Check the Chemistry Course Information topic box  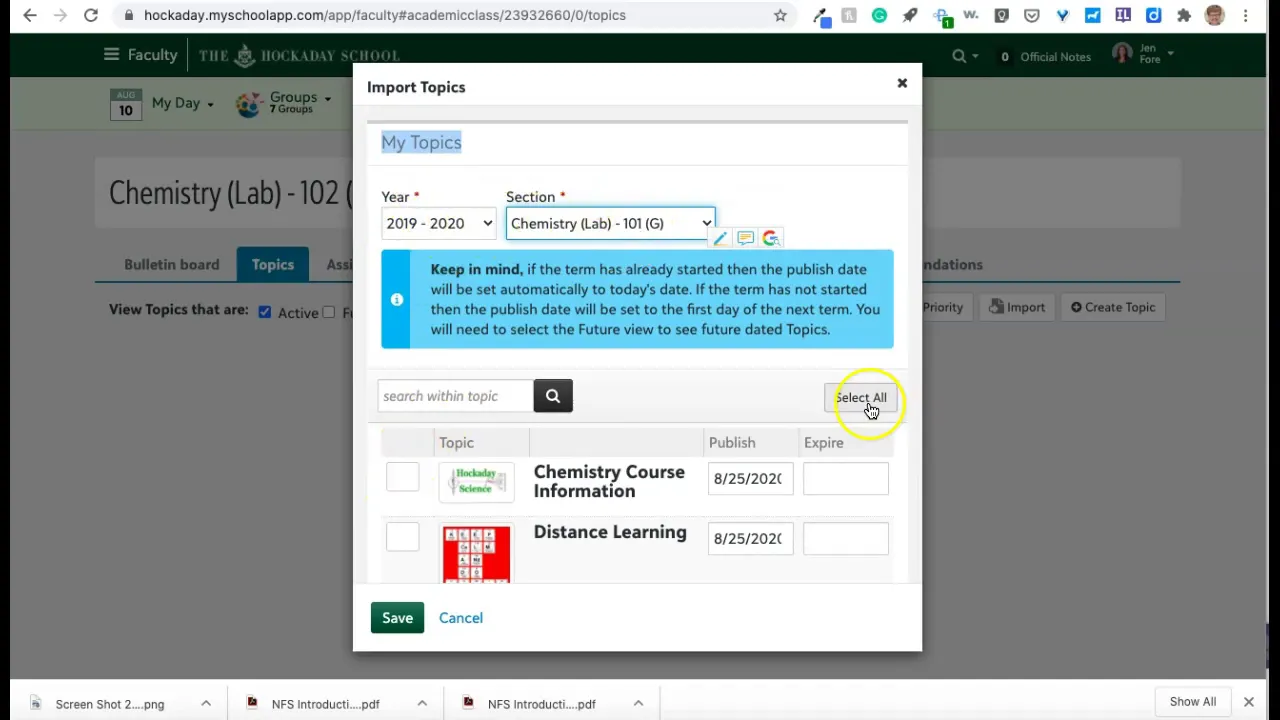pos(403,477)
